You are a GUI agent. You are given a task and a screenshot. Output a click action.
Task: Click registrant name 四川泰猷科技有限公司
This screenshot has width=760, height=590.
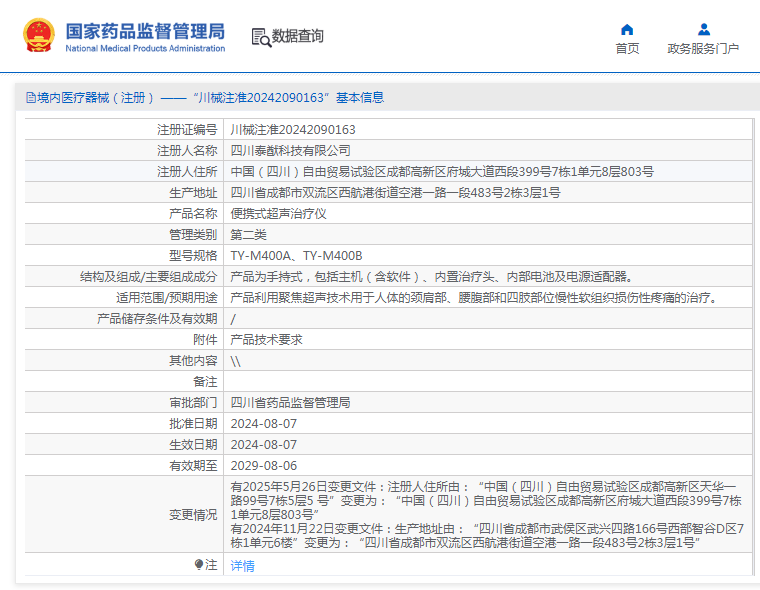pos(290,151)
